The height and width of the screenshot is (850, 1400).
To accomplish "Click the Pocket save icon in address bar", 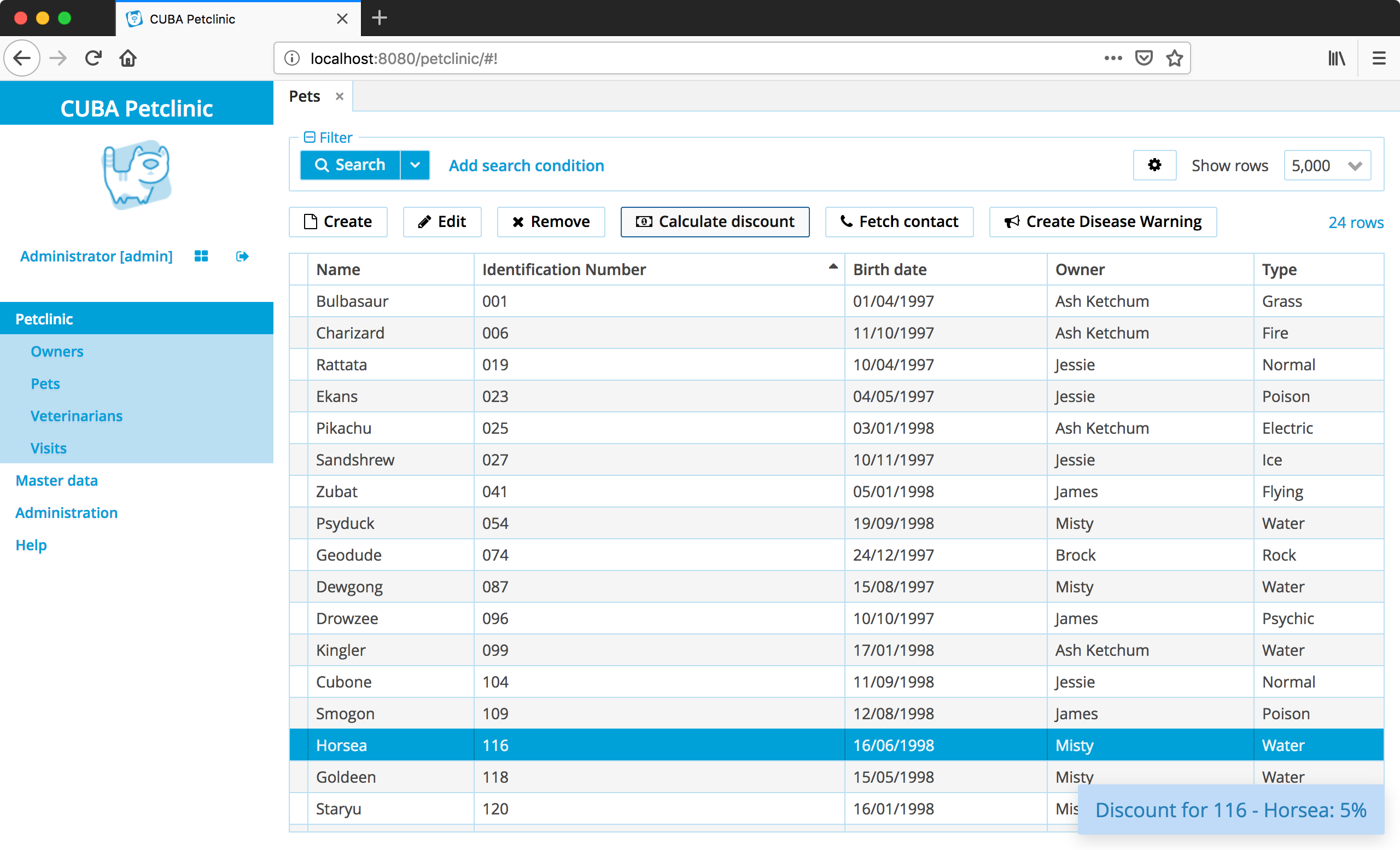I will pos(1143,58).
